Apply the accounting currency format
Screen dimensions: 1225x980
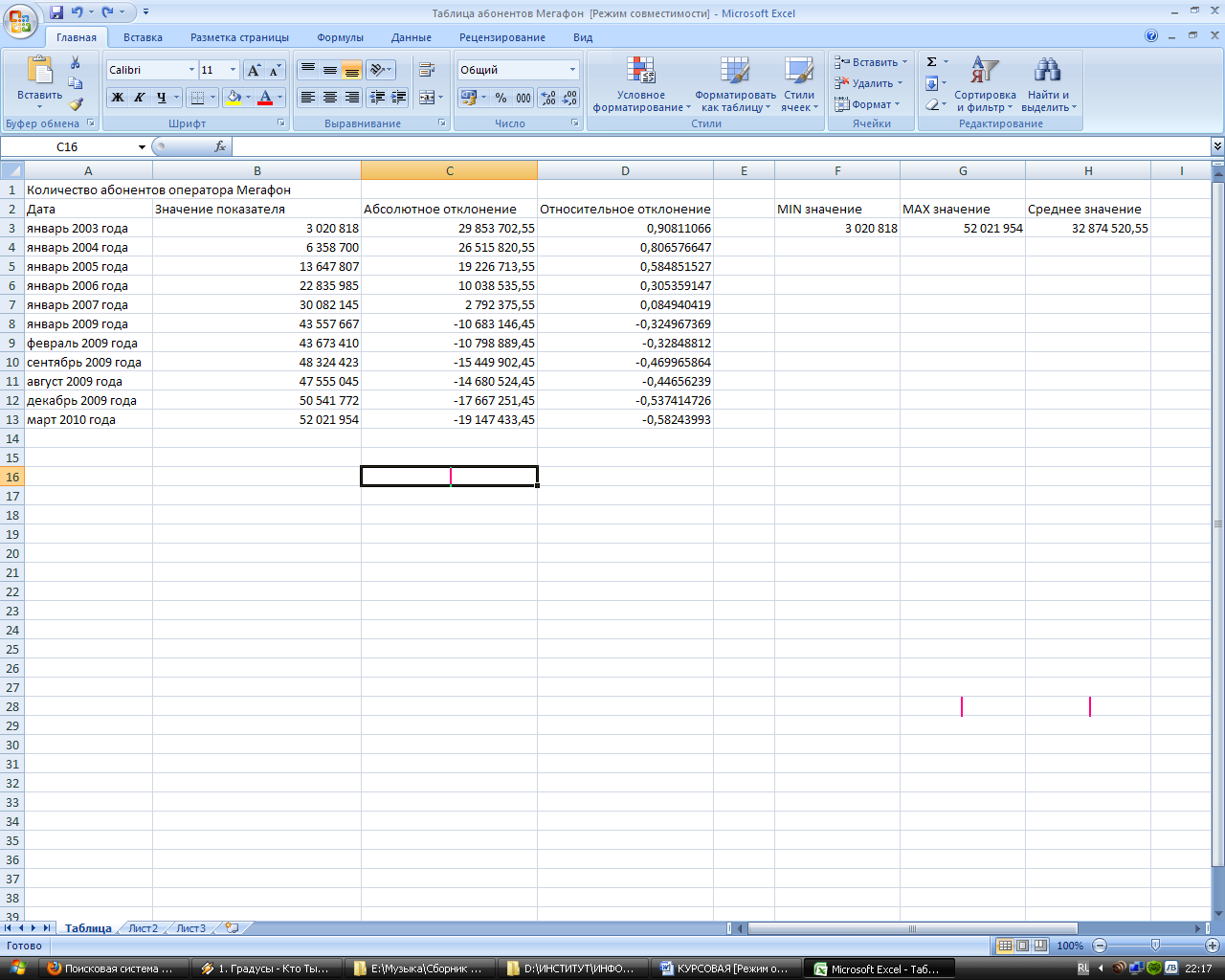point(468,98)
